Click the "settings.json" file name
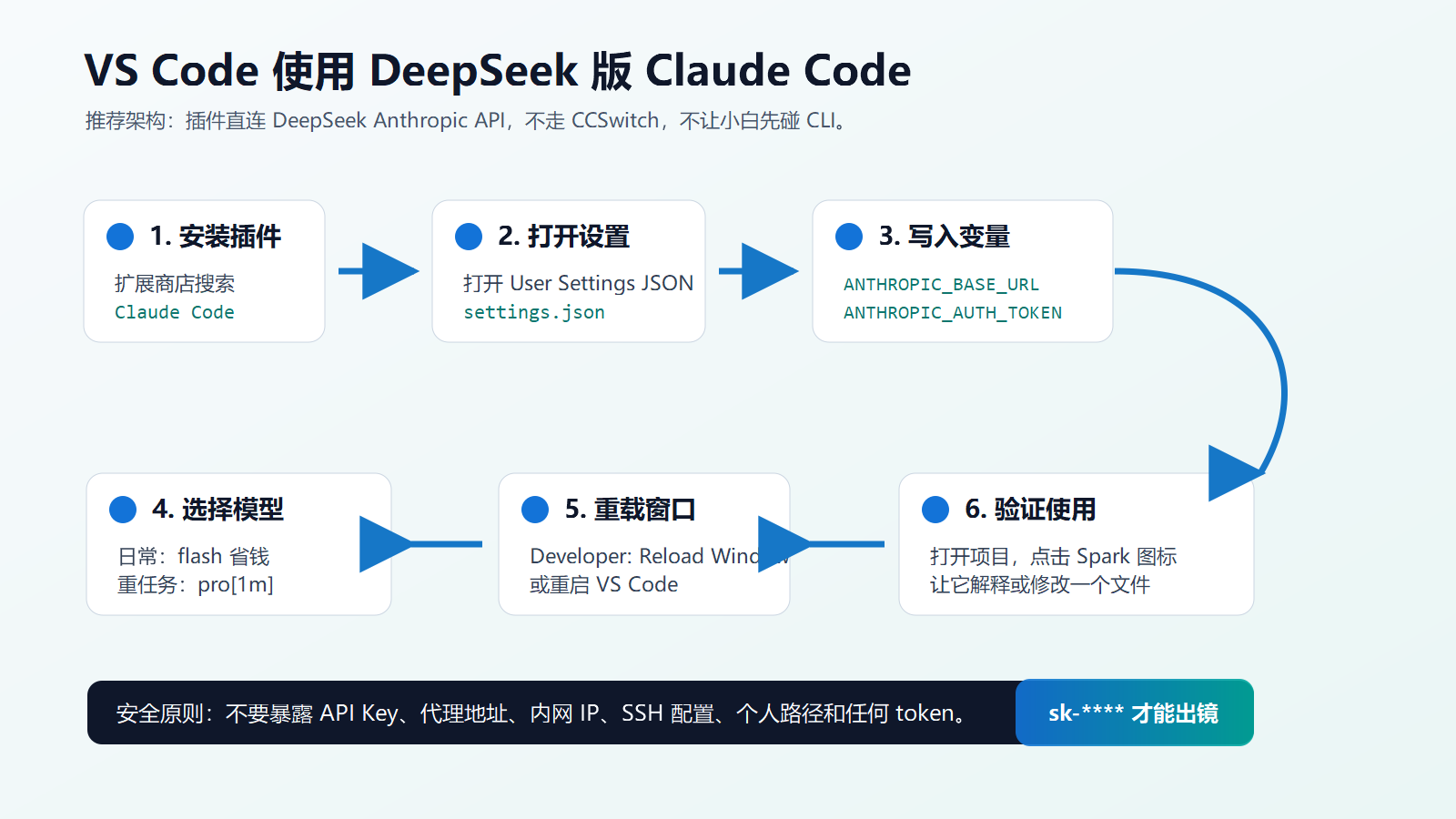 [534, 312]
